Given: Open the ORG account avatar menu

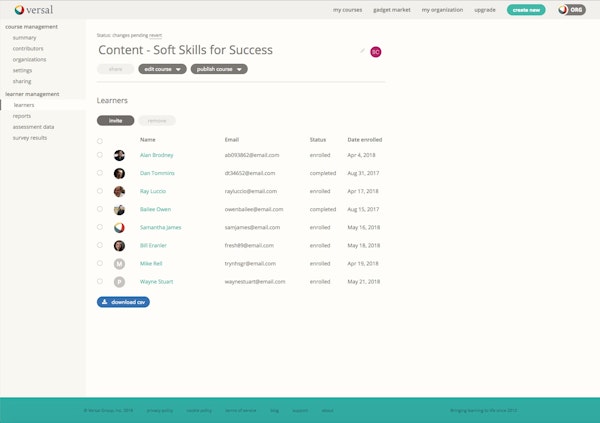Looking at the screenshot, I should [571, 10].
